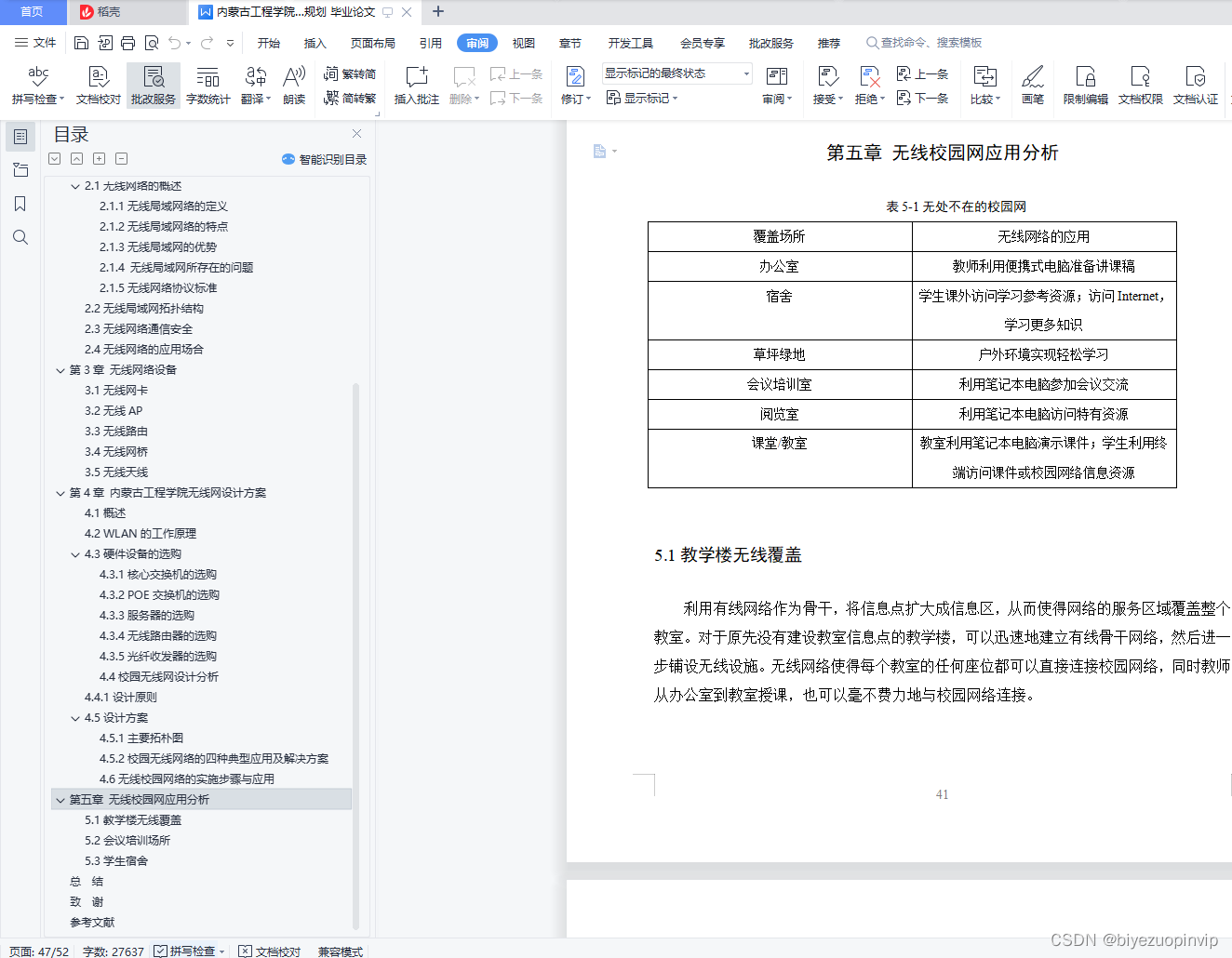Screen dimensions: 1232x958
Task: Click smart recognize table of contents (智能识别目录)
Action: [325, 159]
